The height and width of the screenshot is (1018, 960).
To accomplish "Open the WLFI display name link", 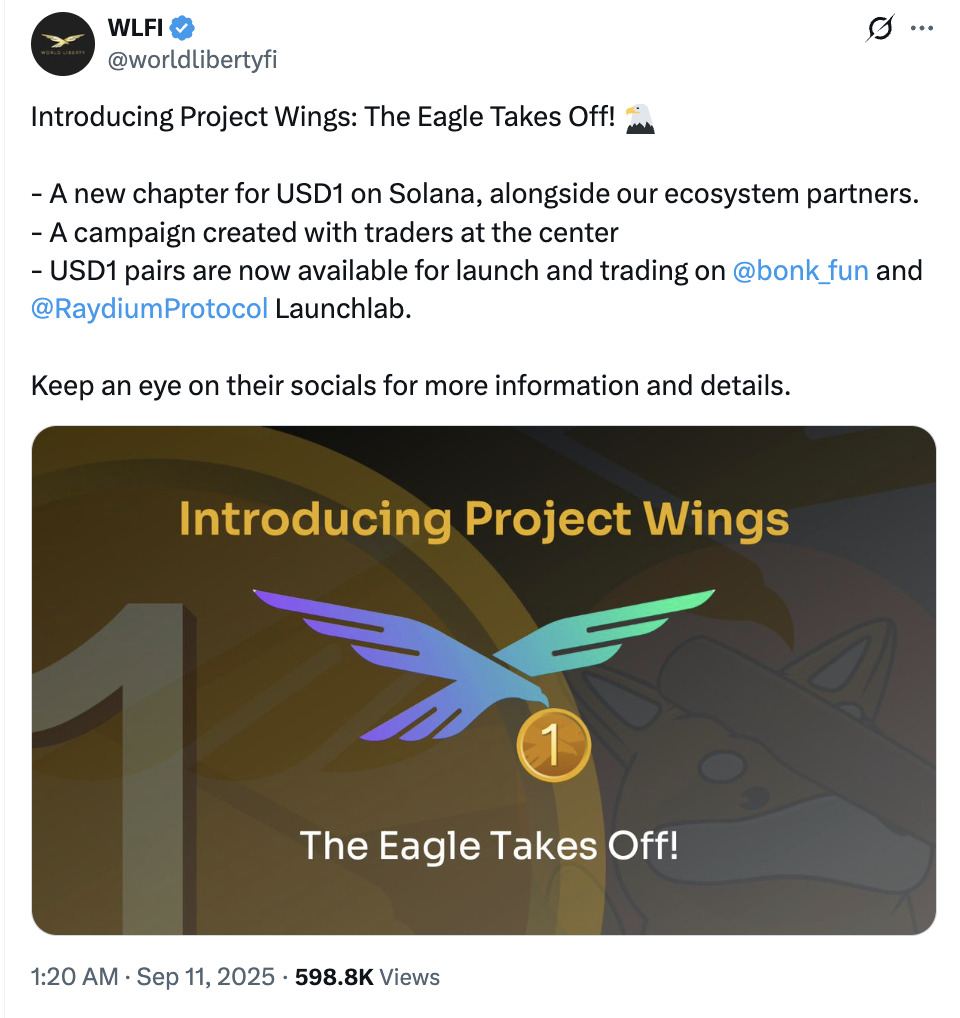I will click(135, 28).
